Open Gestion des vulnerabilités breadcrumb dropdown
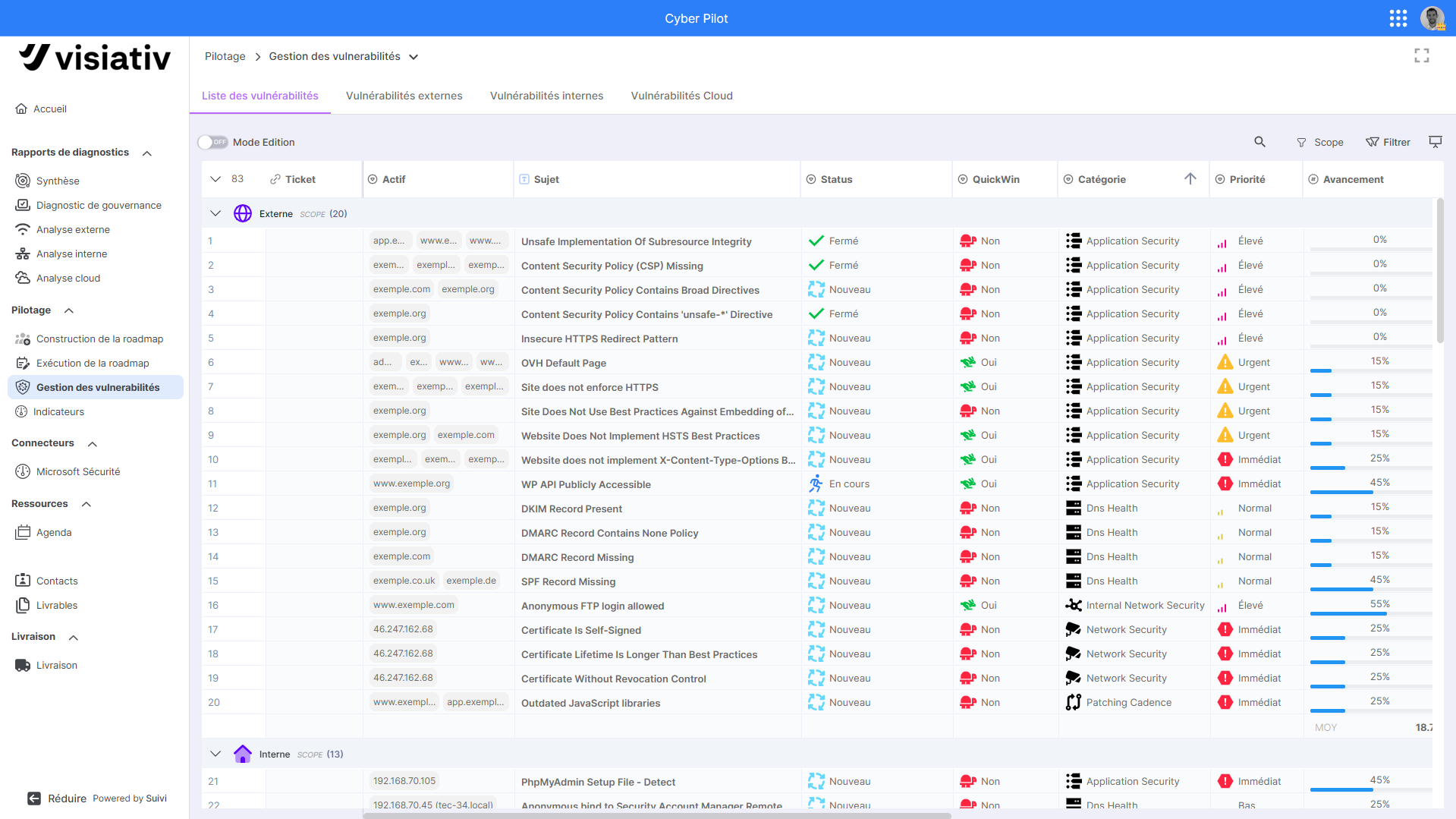This screenshot has height=819, width=1456. [x=414, y=57]
